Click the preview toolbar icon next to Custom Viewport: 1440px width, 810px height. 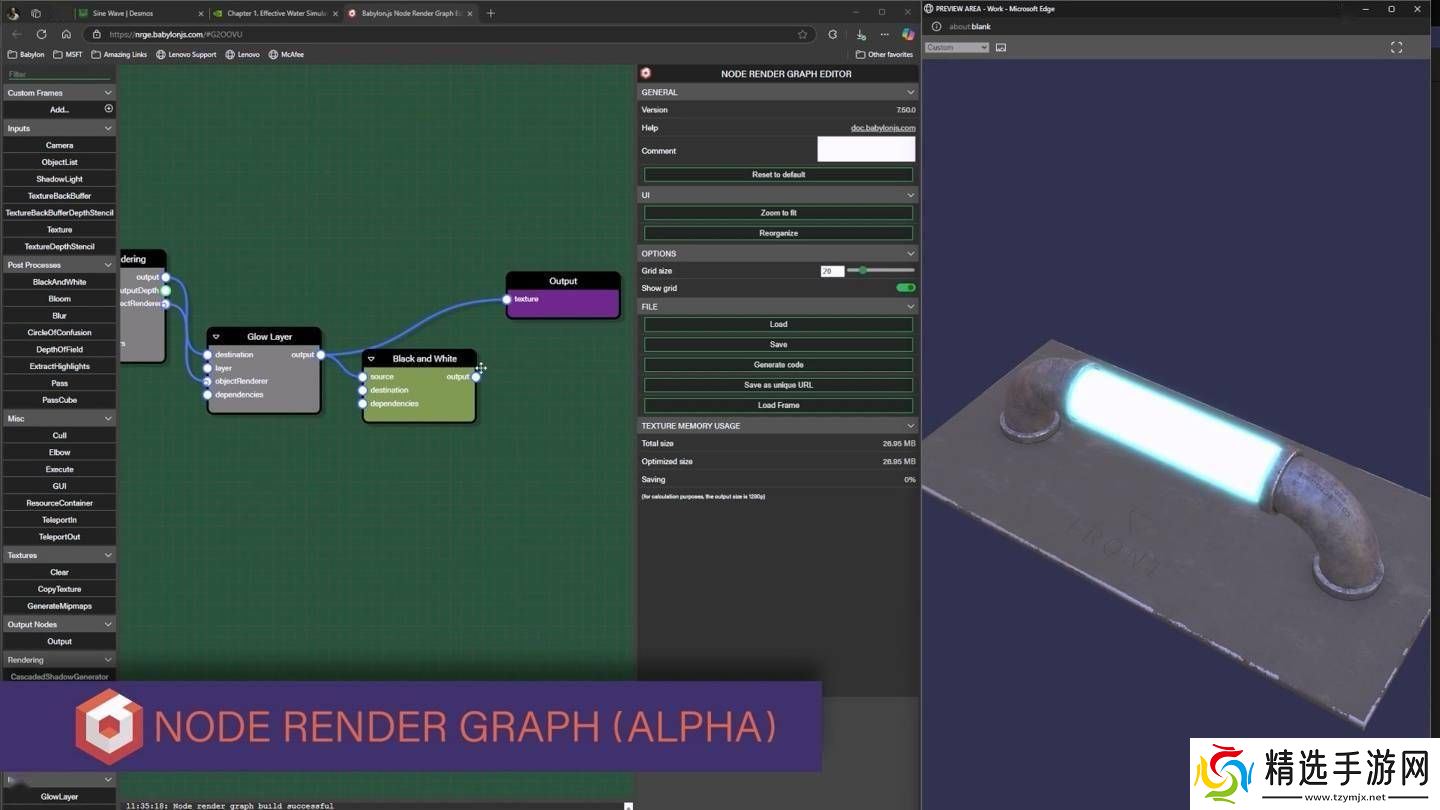(x=1001, y=47)
